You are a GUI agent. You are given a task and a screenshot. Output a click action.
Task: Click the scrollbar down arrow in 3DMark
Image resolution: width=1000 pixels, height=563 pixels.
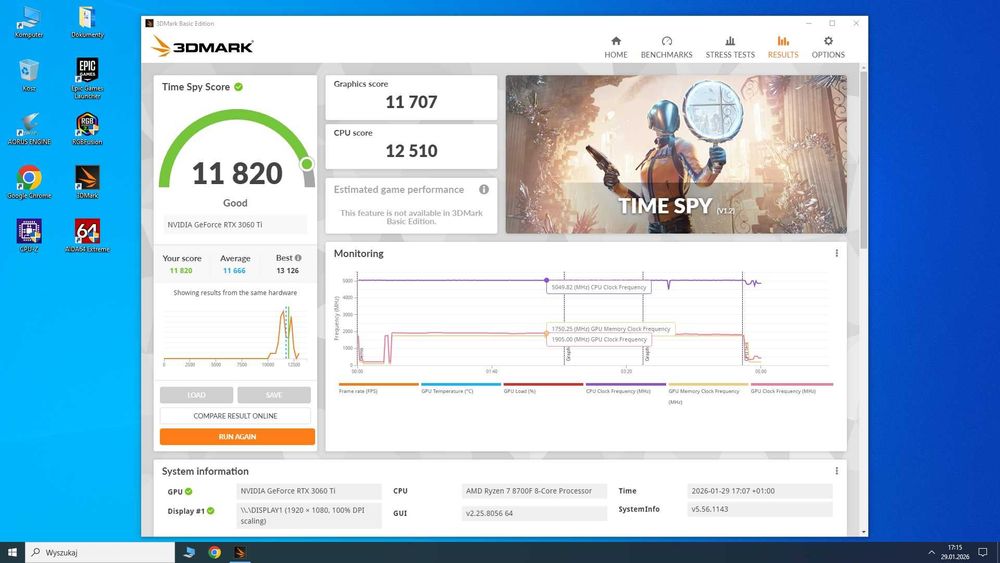[864, 532]
